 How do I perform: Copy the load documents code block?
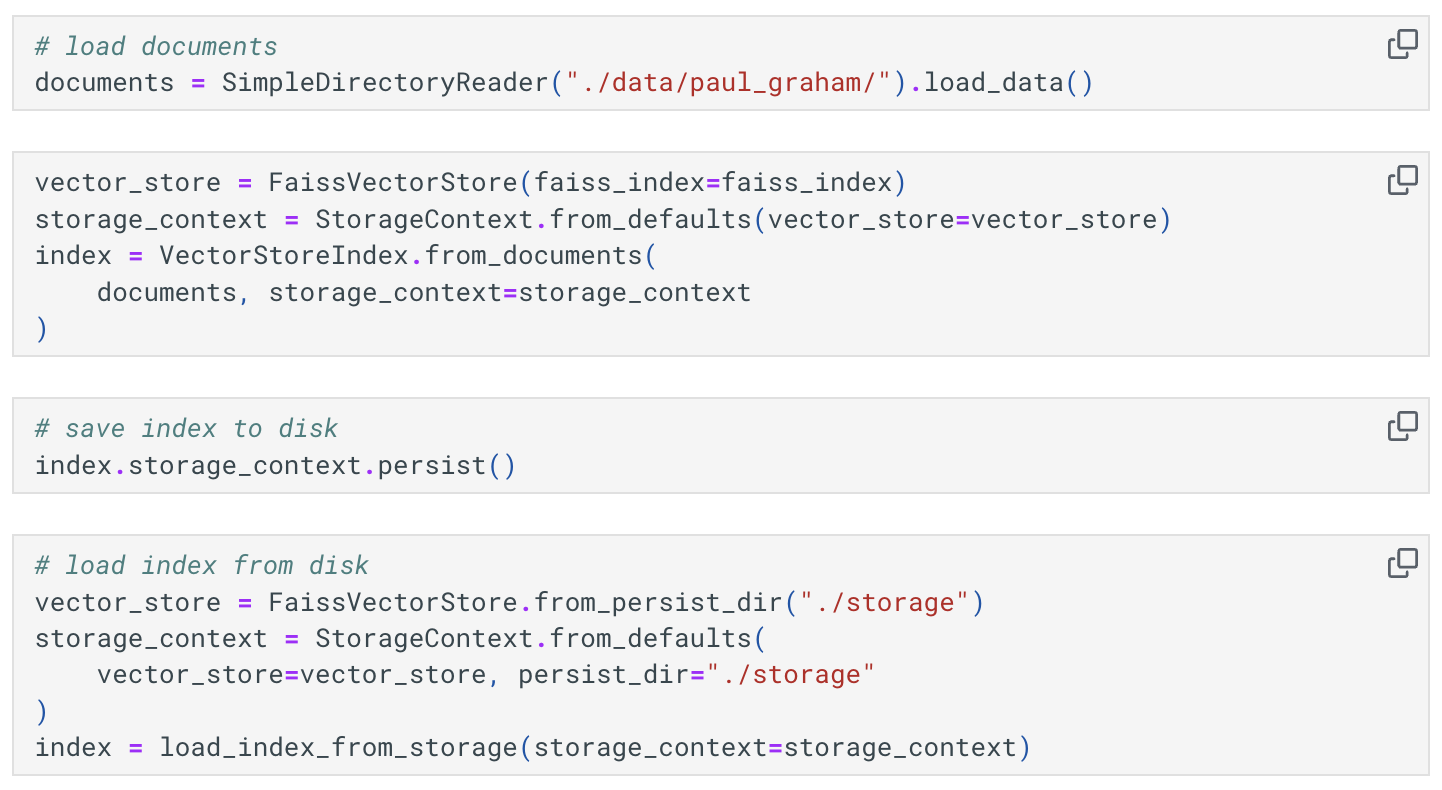coord(1402,44)
